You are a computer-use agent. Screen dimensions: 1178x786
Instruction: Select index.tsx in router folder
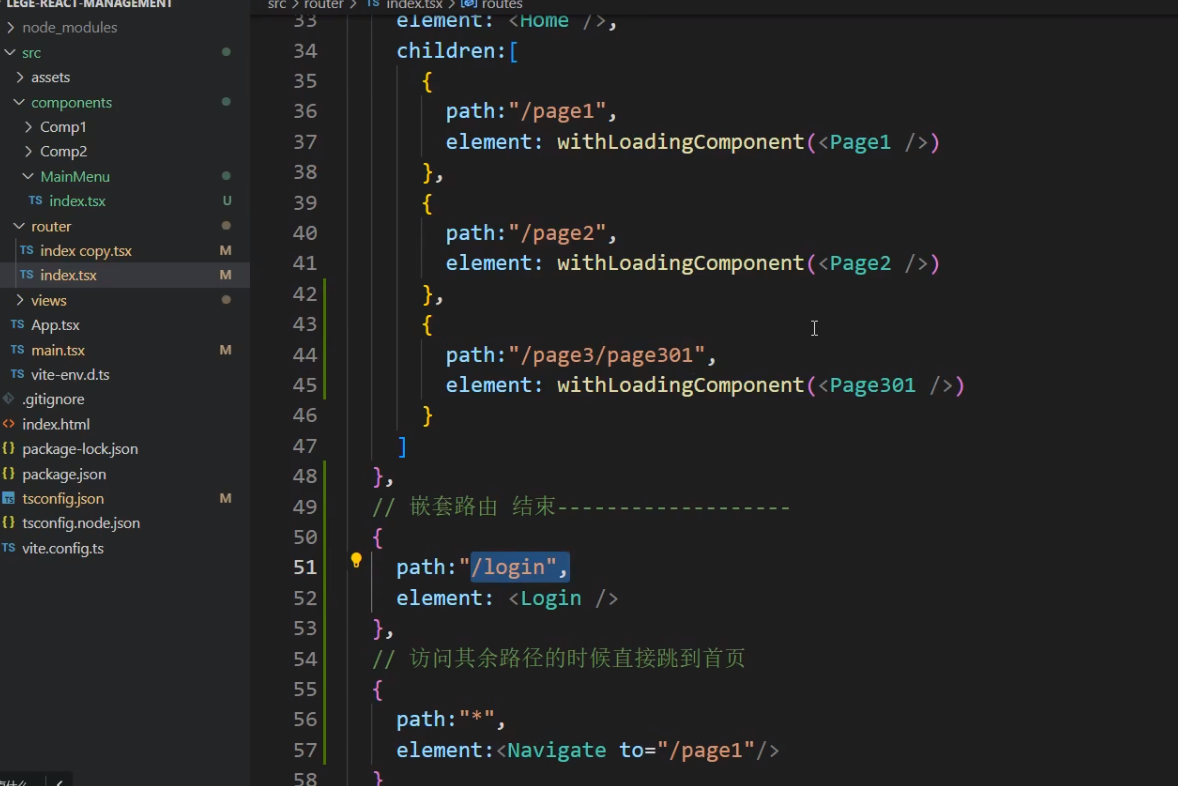(68, 276)
